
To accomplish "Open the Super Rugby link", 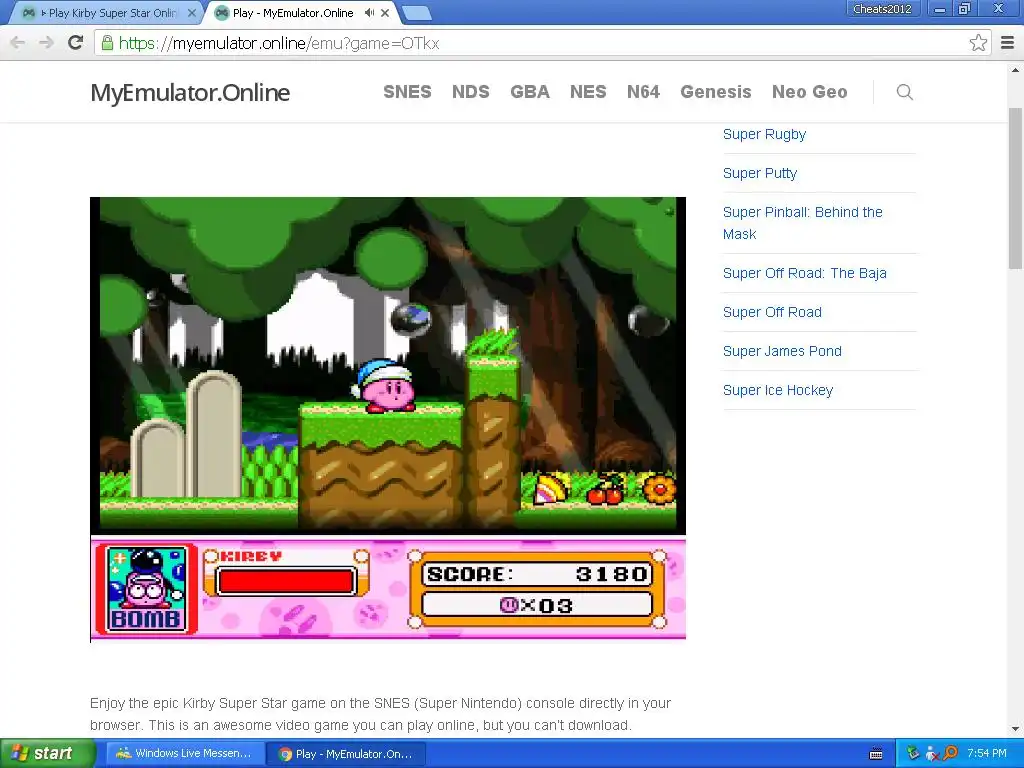I will [764, 134].
